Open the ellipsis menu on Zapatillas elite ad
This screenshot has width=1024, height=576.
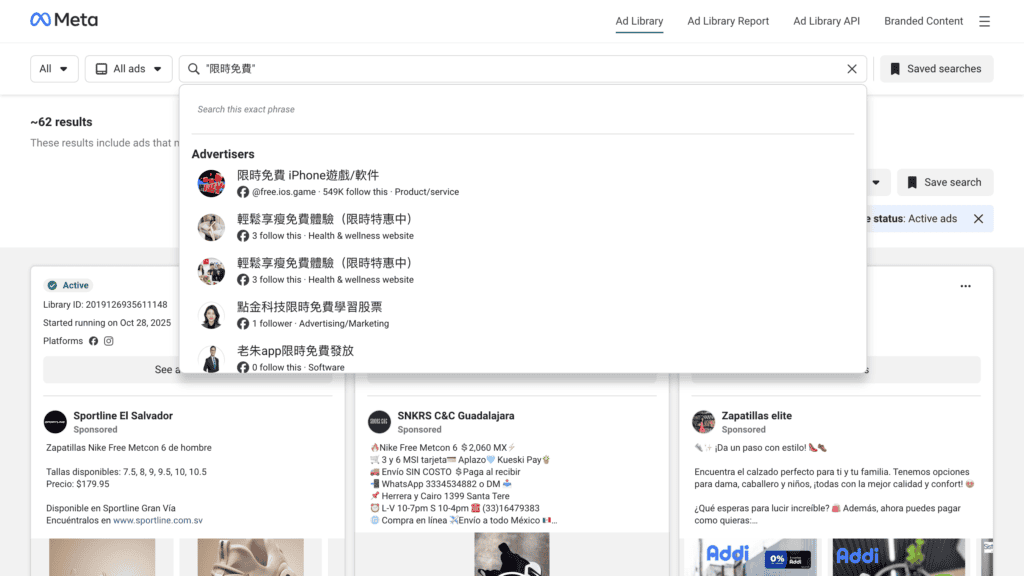point(965,285)
